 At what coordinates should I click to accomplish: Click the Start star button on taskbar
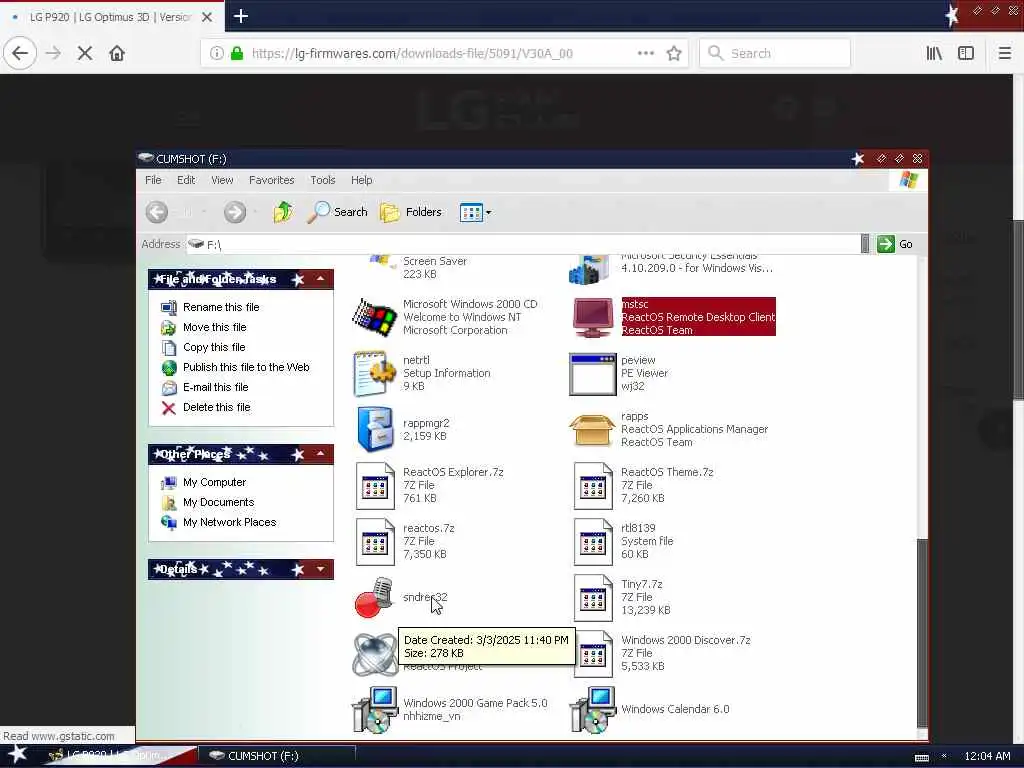[17, 754]
